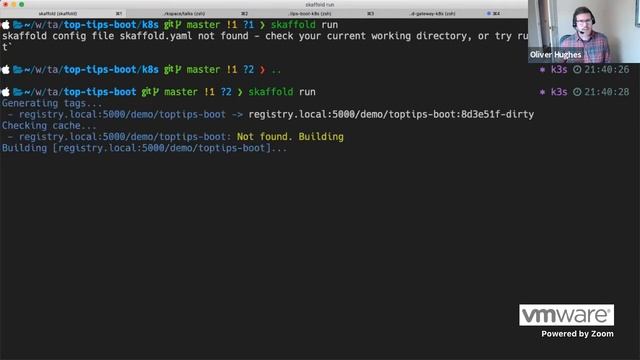Image resolution: width=640 pixels, height=360 pixels.
Task: Click the green maximize window button
Action: [22, 4]
